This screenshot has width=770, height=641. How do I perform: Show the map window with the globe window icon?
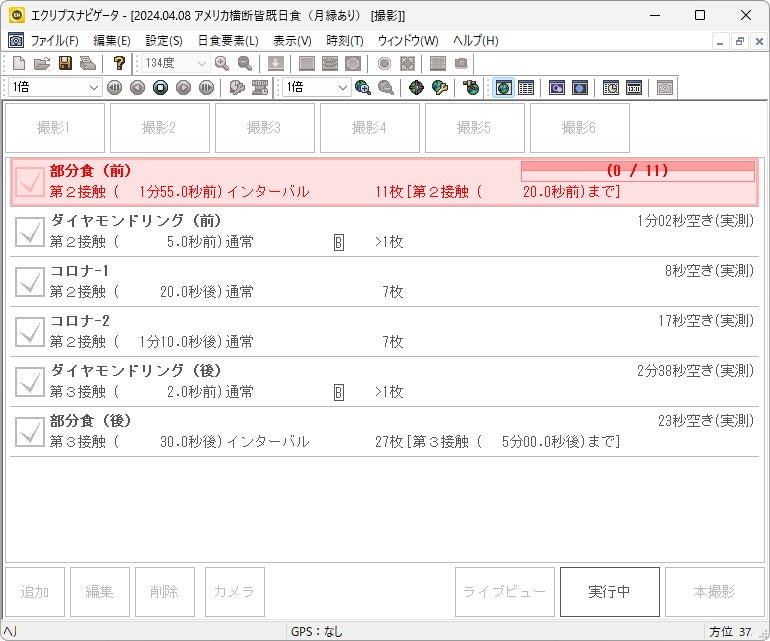pos(503,88)
